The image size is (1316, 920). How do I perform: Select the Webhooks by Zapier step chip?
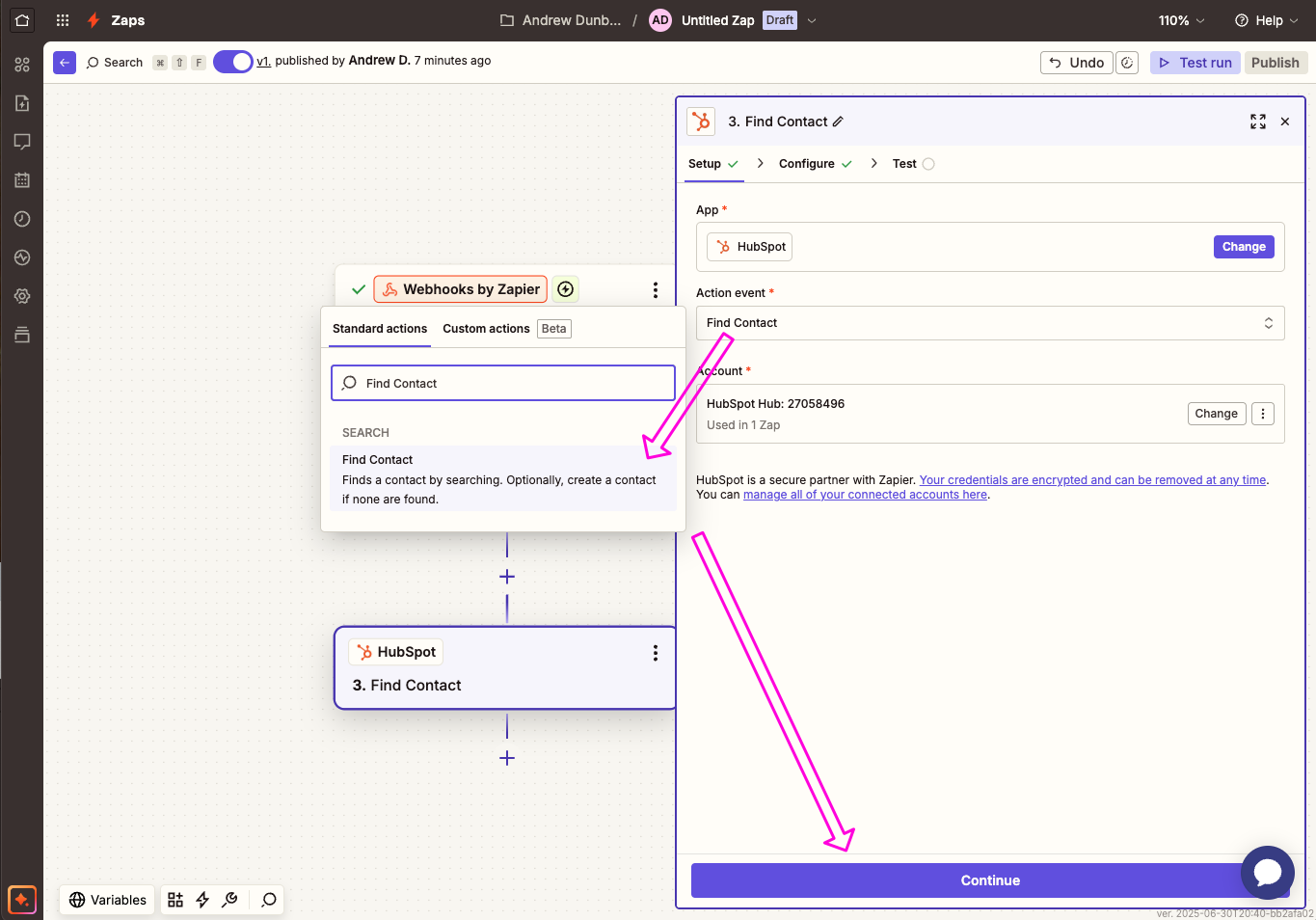tap(461, 289)
